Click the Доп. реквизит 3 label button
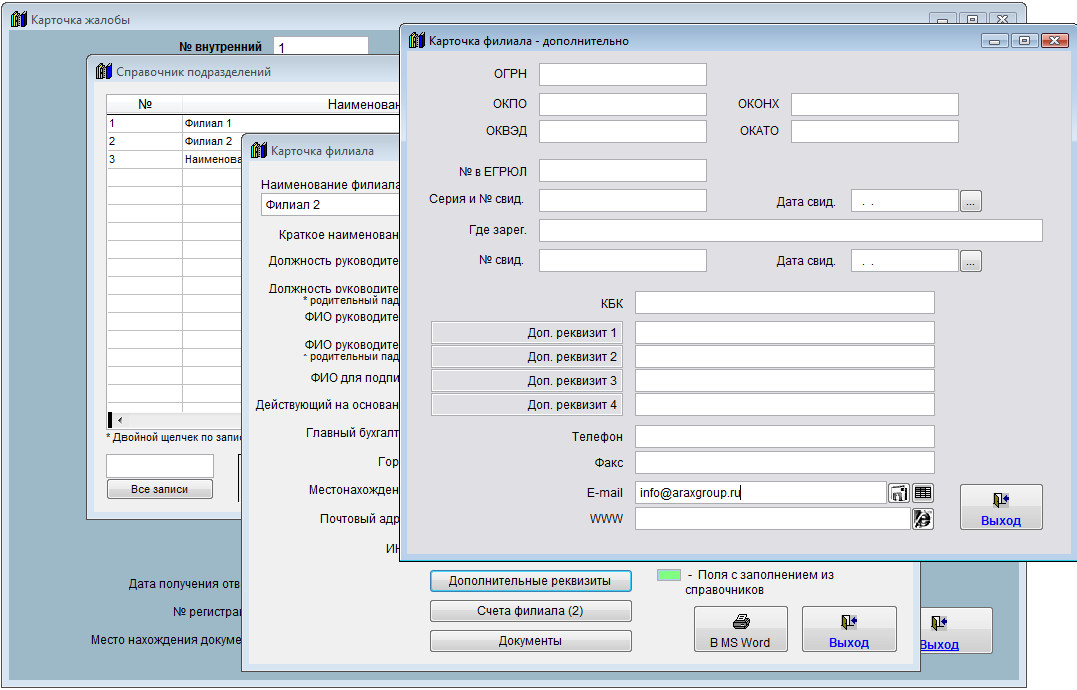 [x=527, y=381]
